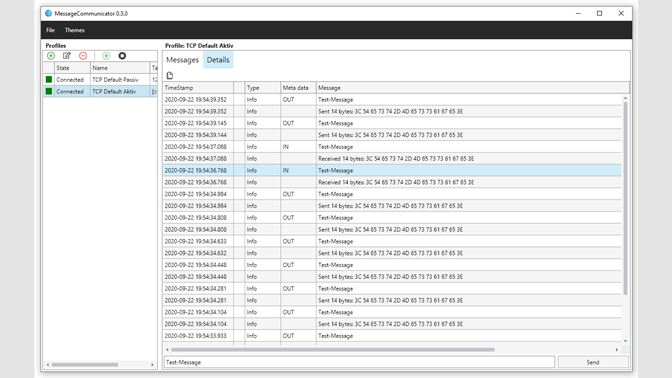The width and height of the screenshot is (672, 378).
Task: Minimize the MessageCommunicator window
Action: click(x=578, y=13)
